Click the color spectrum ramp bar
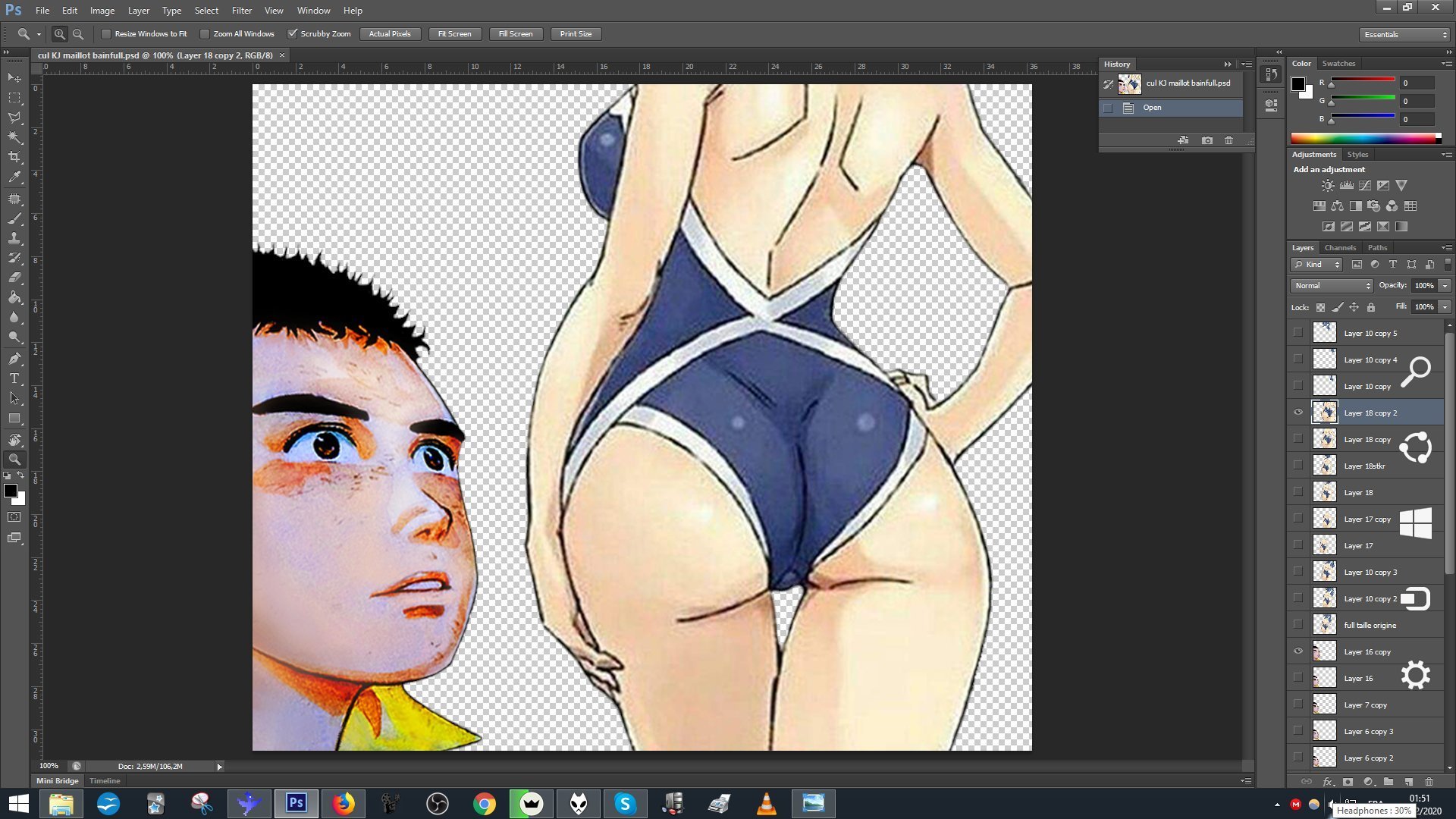 (x=1362, y=139)
